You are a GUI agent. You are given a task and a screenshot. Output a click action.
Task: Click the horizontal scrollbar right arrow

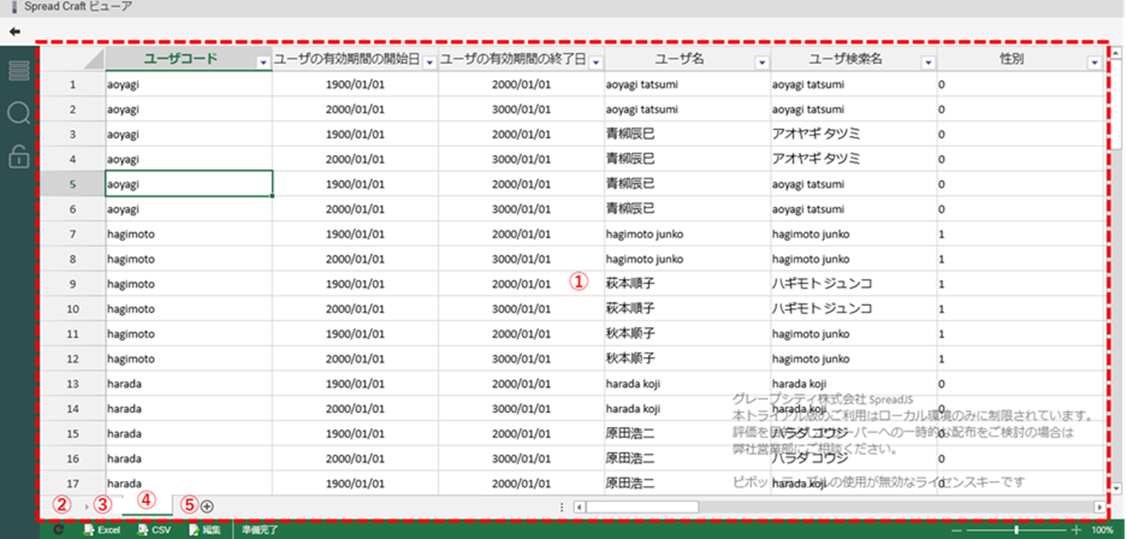pos(1100,507)
